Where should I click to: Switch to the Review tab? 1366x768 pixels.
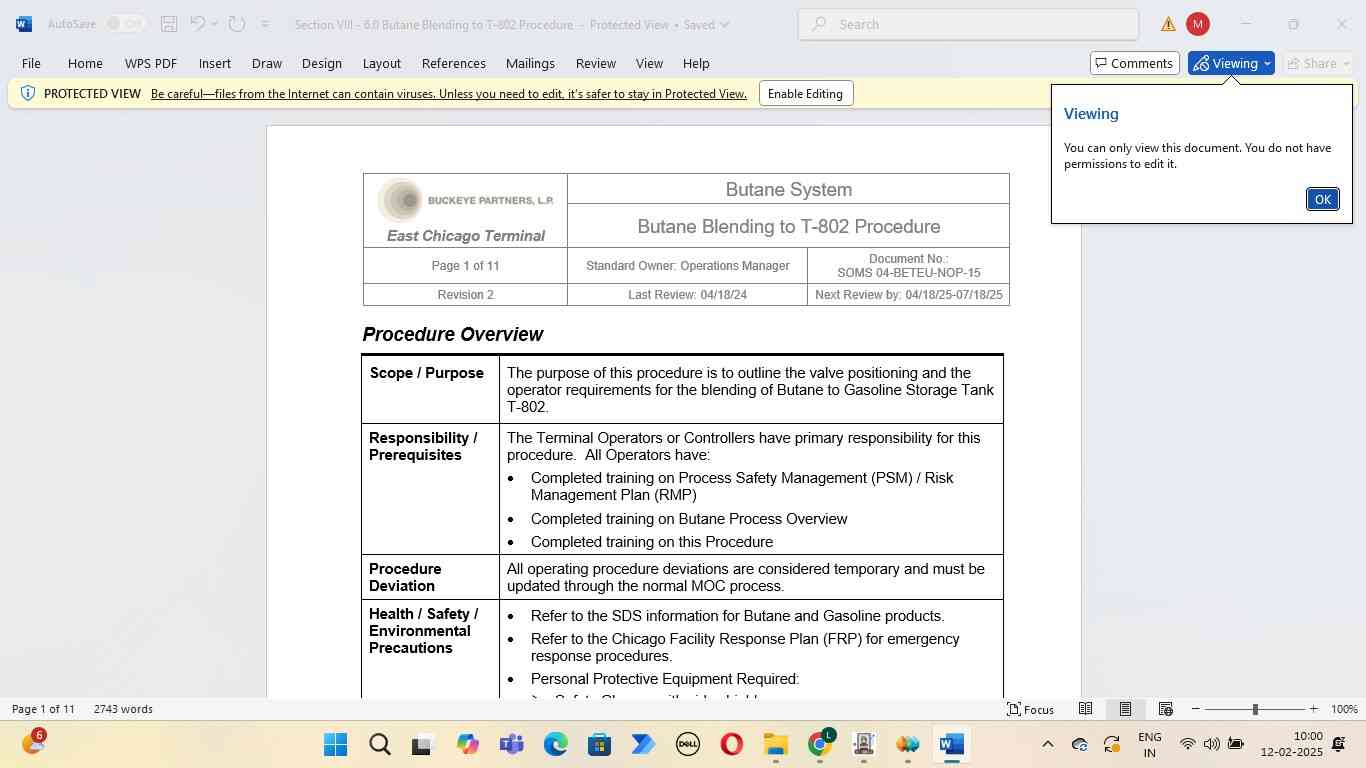tap(596, 63)
